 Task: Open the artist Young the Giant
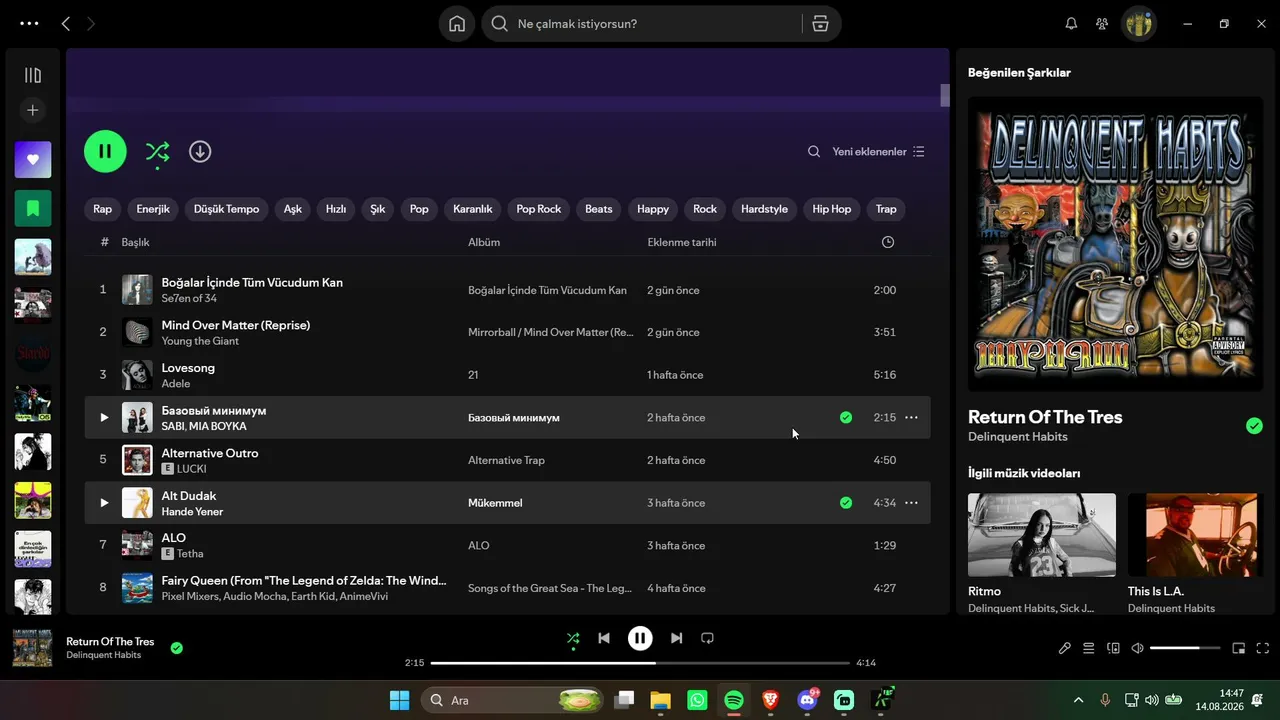click(200, 341)
